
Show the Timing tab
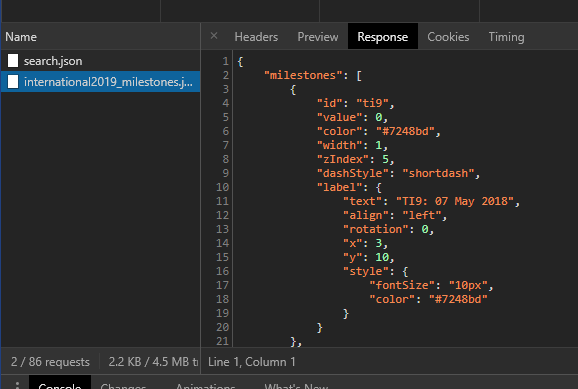(506, 37)
